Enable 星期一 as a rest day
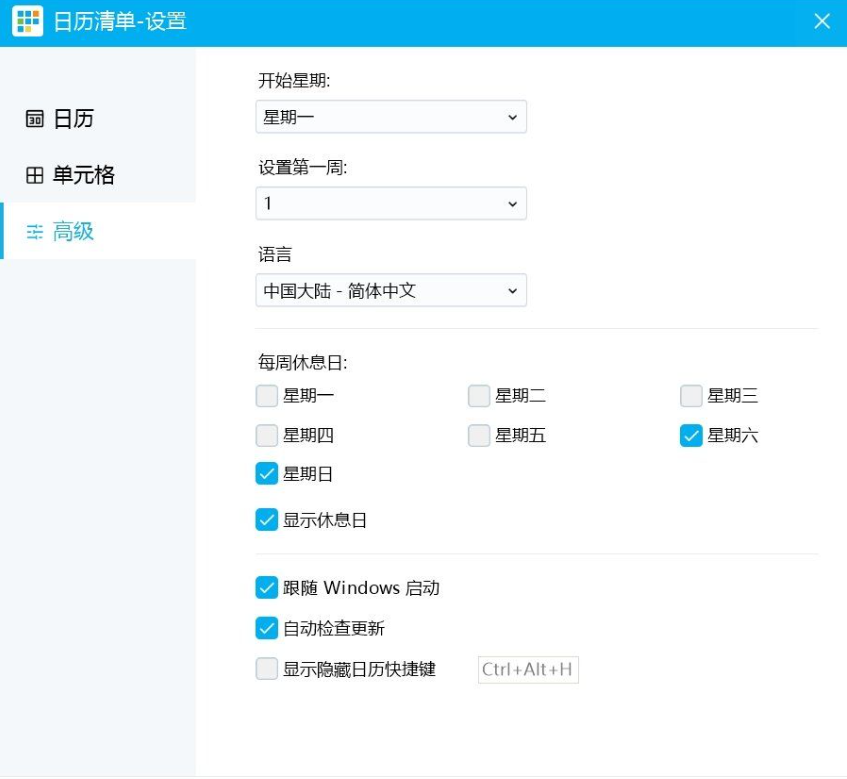Image resolution: width=847 pixels, height=779 pixels. point(267,396)
